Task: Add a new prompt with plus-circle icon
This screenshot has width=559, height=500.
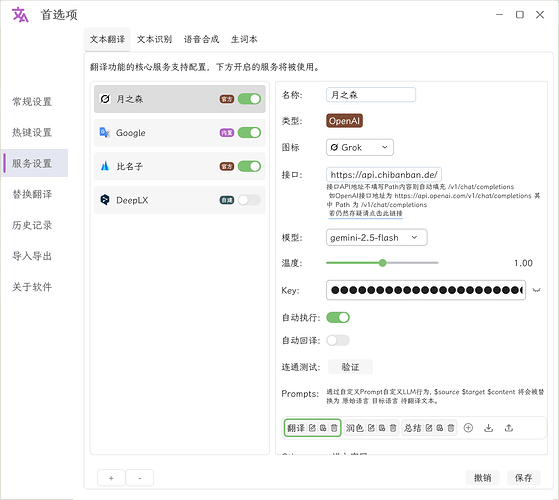Action: (x=468, y=428)
